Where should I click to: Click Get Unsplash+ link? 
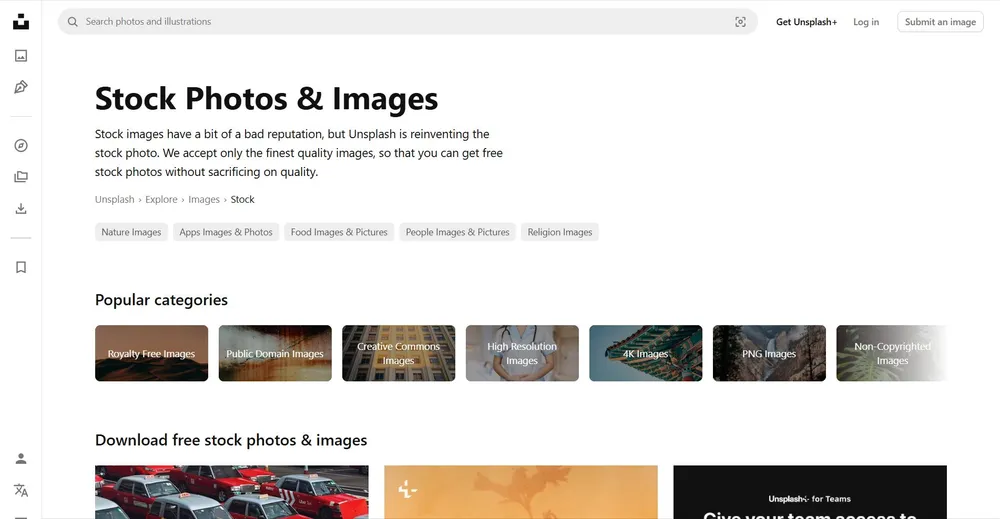(806, 22)
